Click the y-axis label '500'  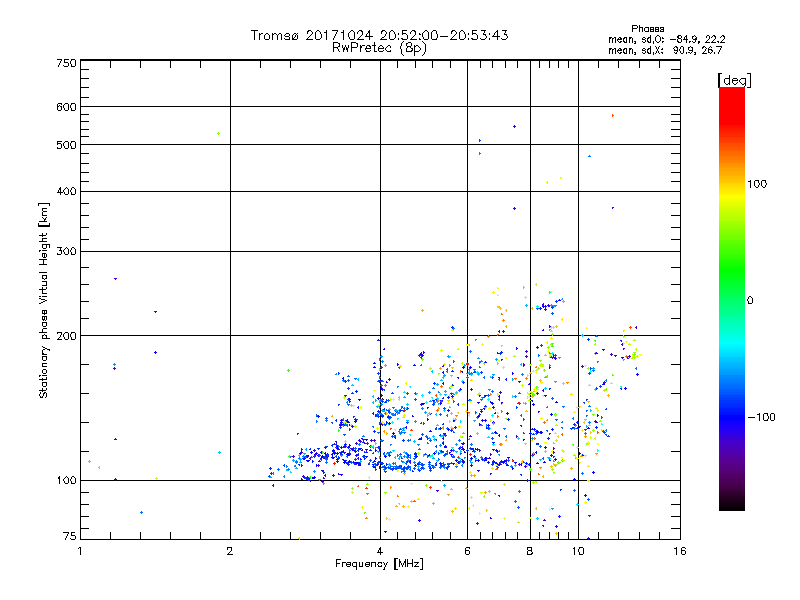click(66, 145)
